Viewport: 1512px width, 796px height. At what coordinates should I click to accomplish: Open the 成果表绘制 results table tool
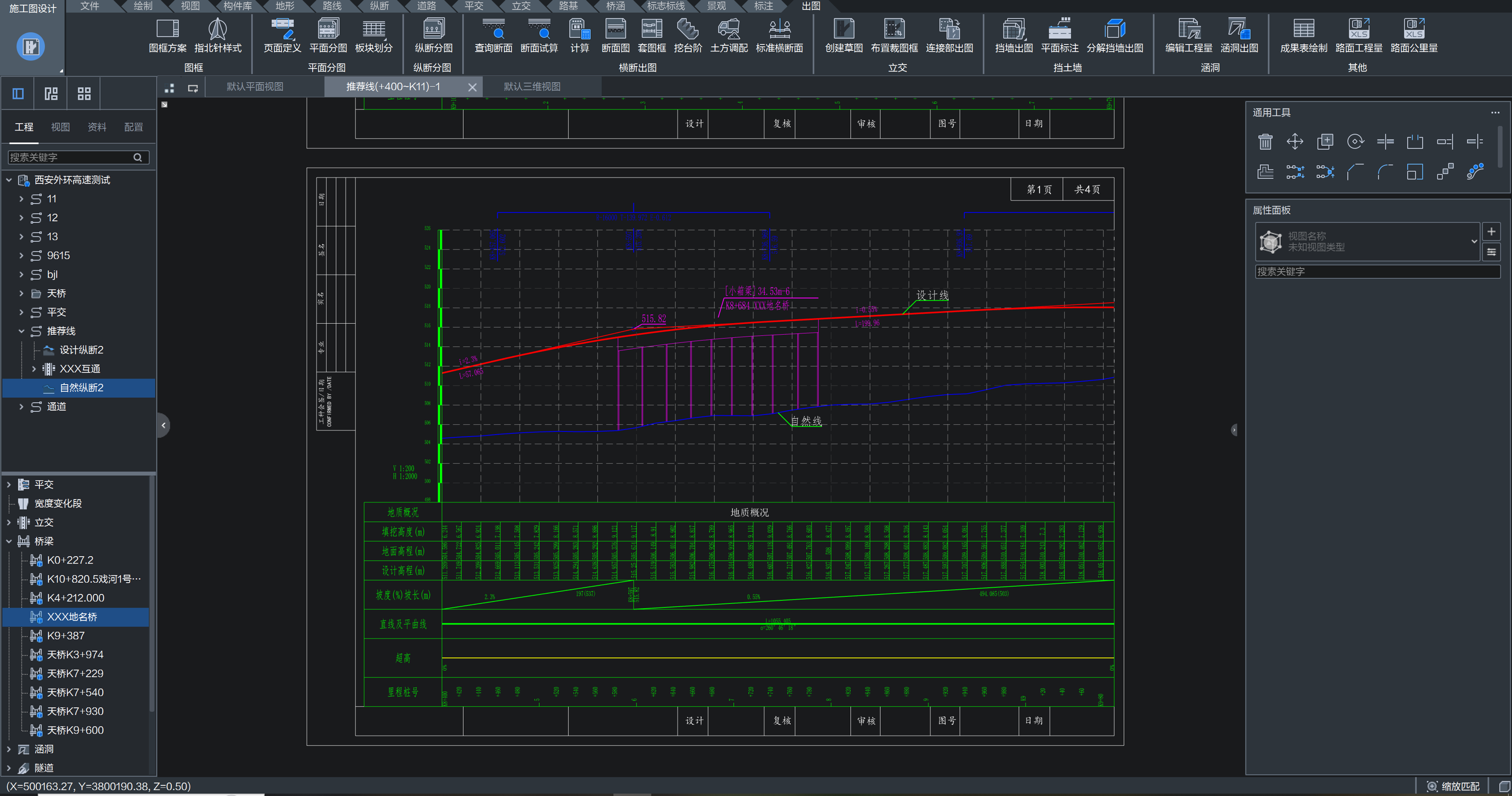pyautogui.click(x=1303, y=29)
